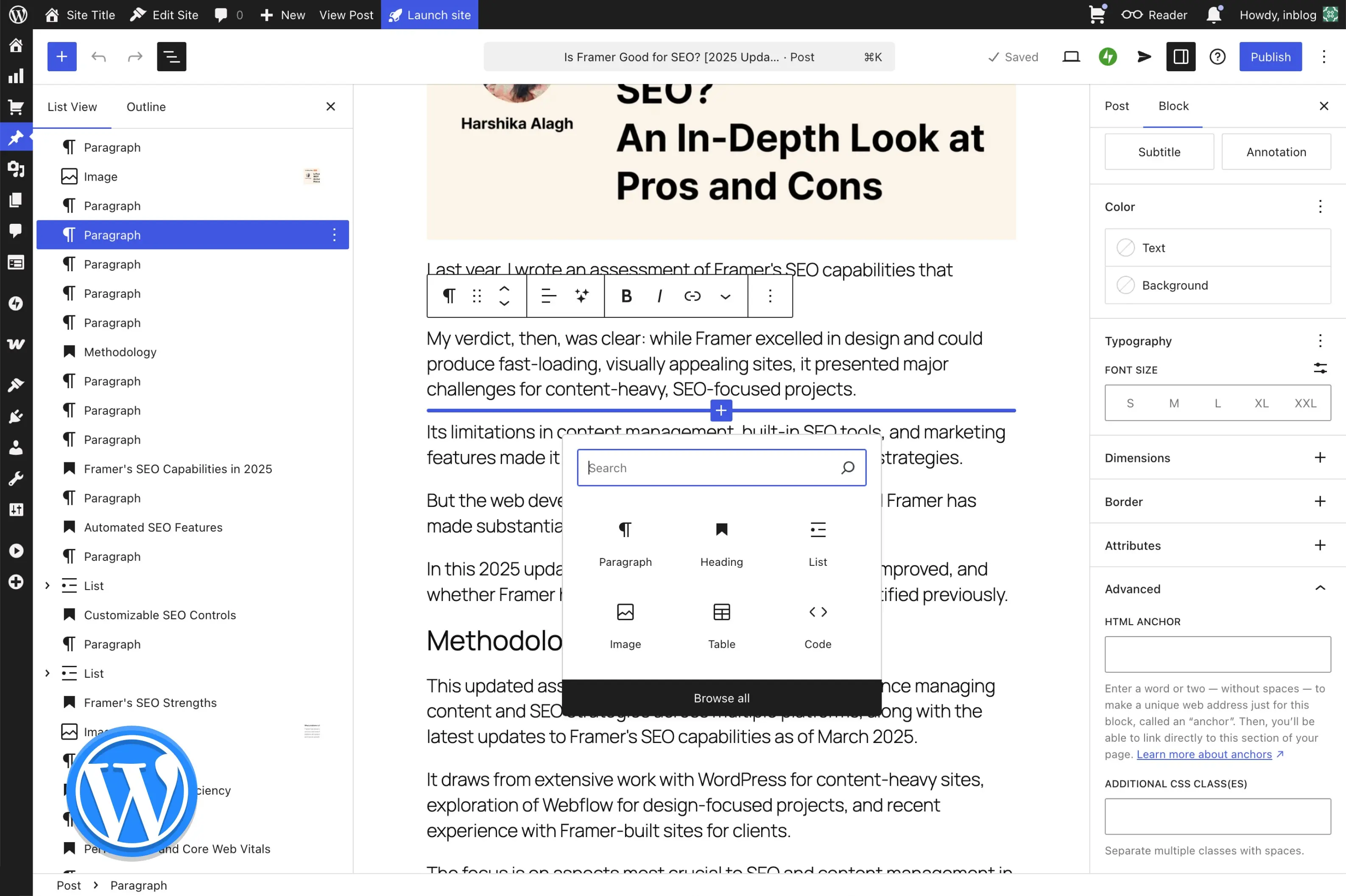
Task: Click the send arrow icon in top toolbar
Action: pyautogui.click(x=1144, y=56)
